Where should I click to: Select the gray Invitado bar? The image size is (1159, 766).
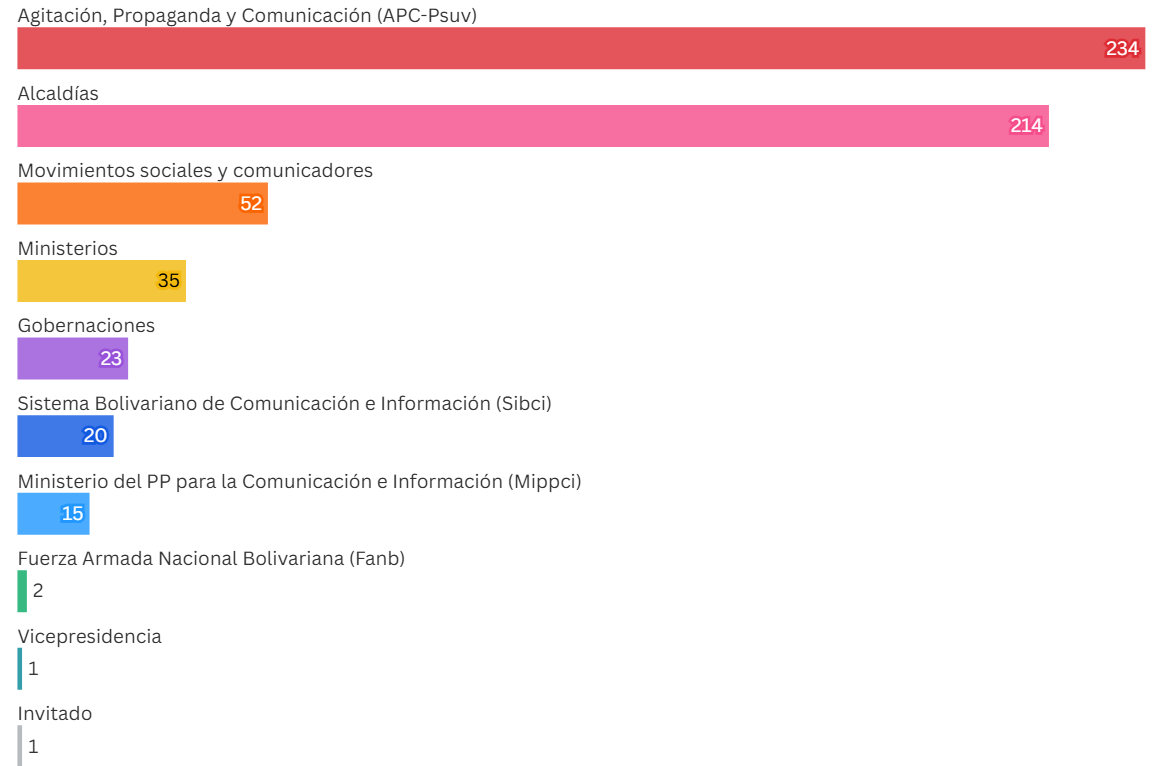pos(20,746)
